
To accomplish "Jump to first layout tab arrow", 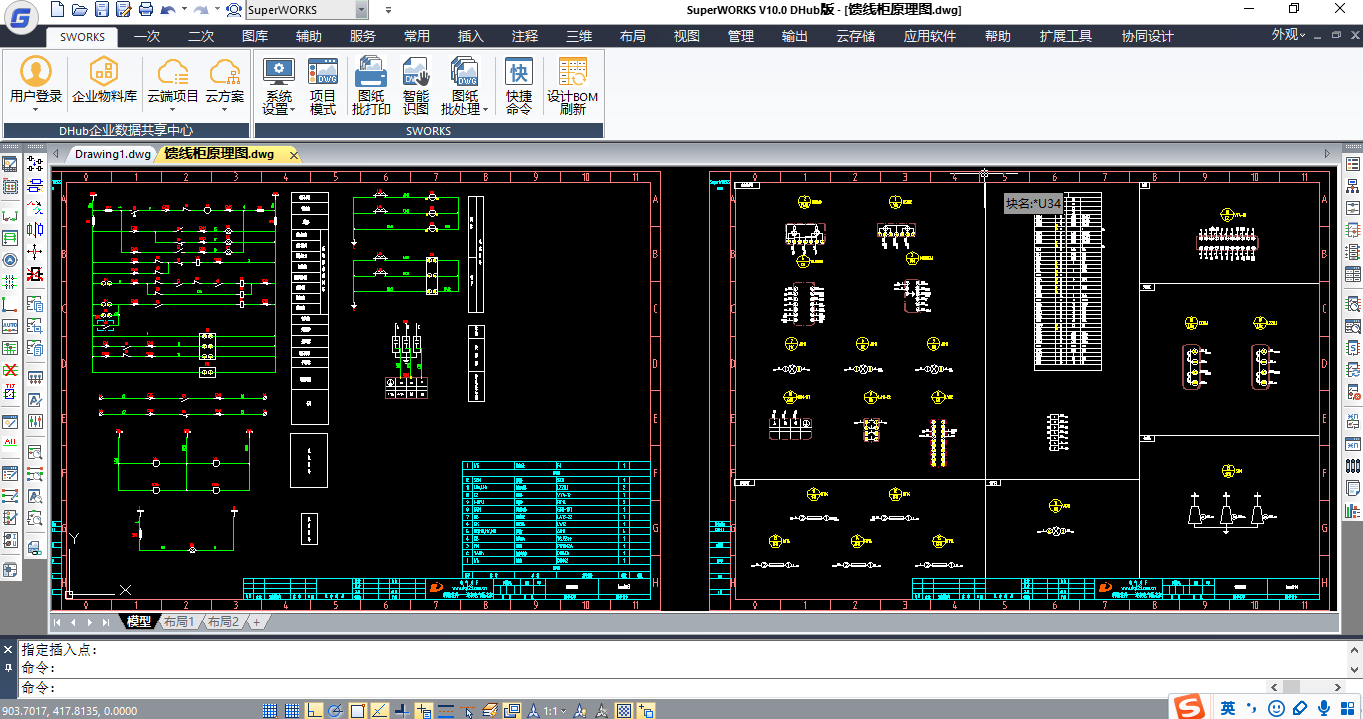I will pyautogui.click(x=57, y=622).
